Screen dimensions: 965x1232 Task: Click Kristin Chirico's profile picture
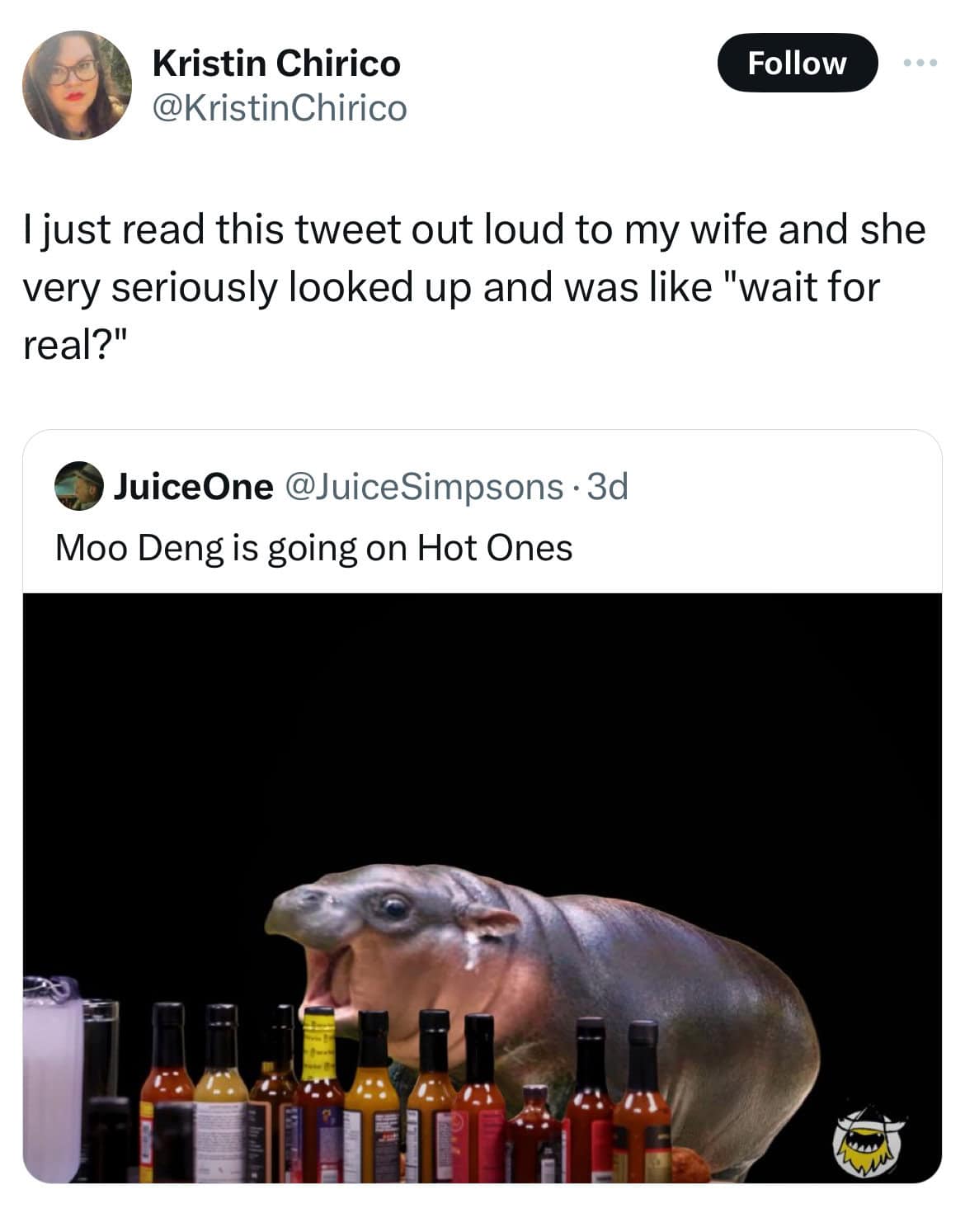(76, 86)
